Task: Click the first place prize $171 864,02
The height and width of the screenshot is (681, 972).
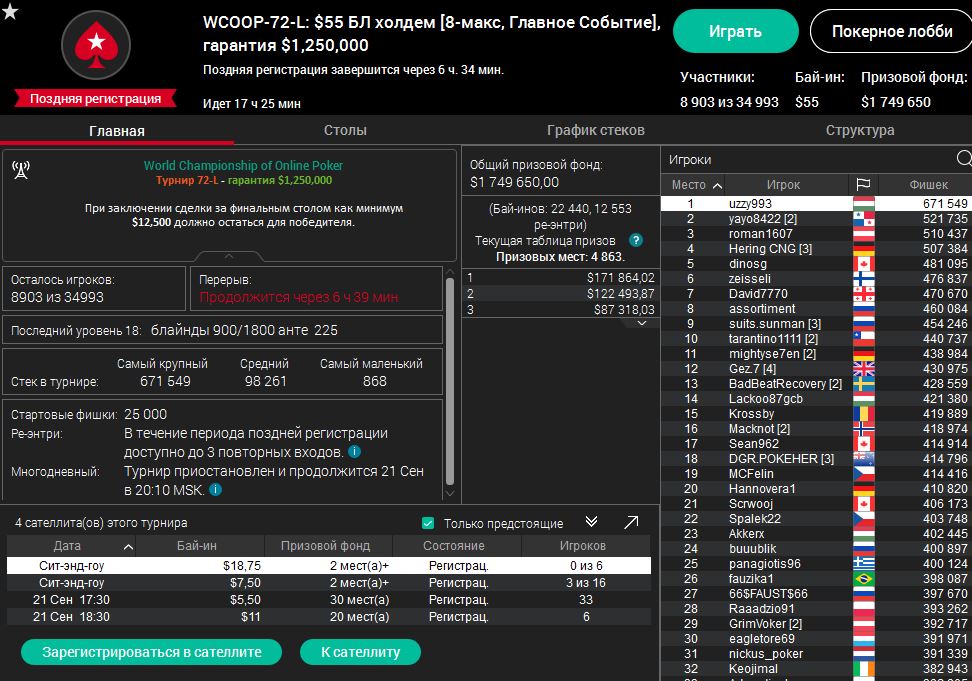Action: pos(620,278)
